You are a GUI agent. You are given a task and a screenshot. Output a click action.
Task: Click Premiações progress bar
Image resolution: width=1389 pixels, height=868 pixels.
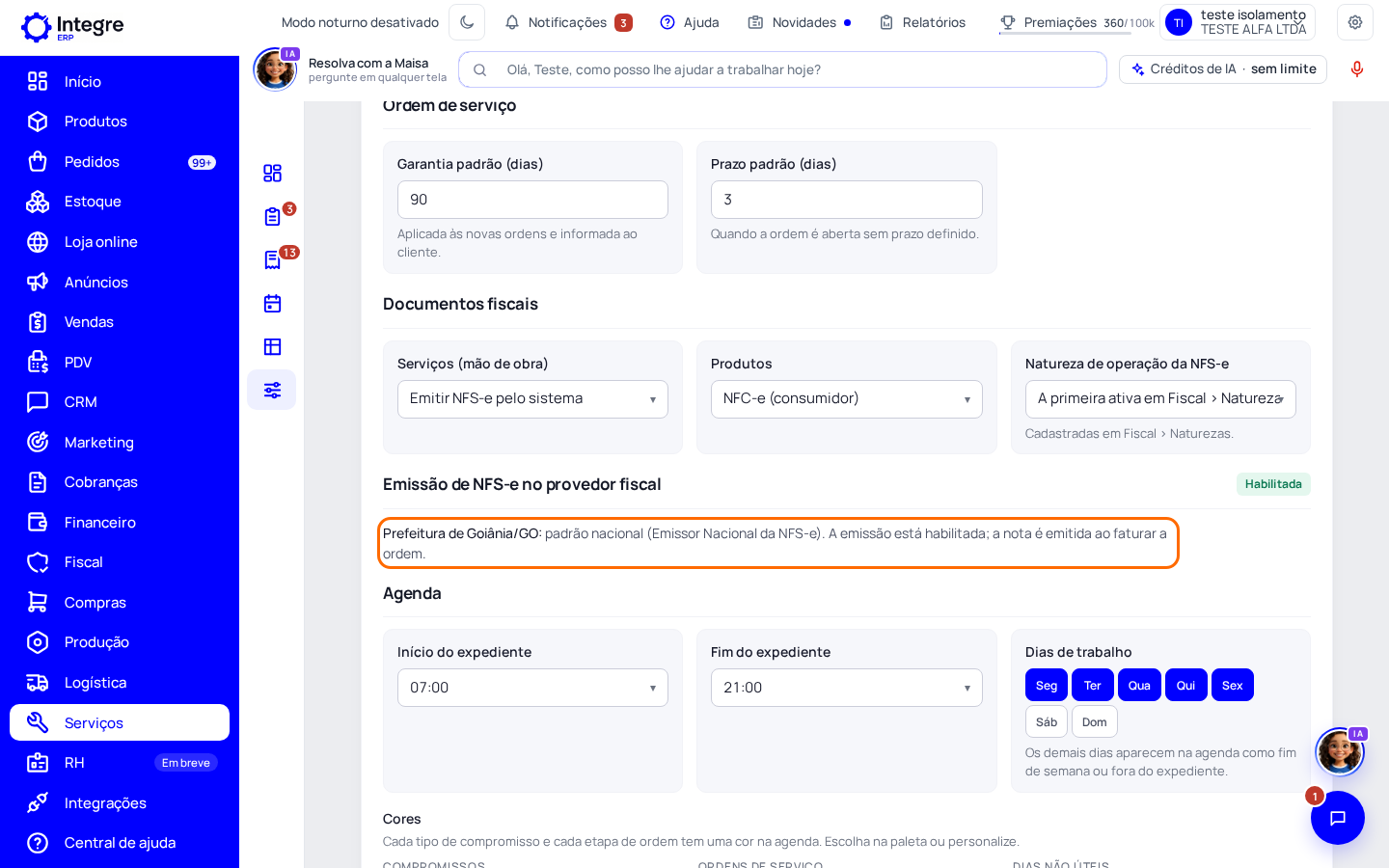[x=1065, y=34]
